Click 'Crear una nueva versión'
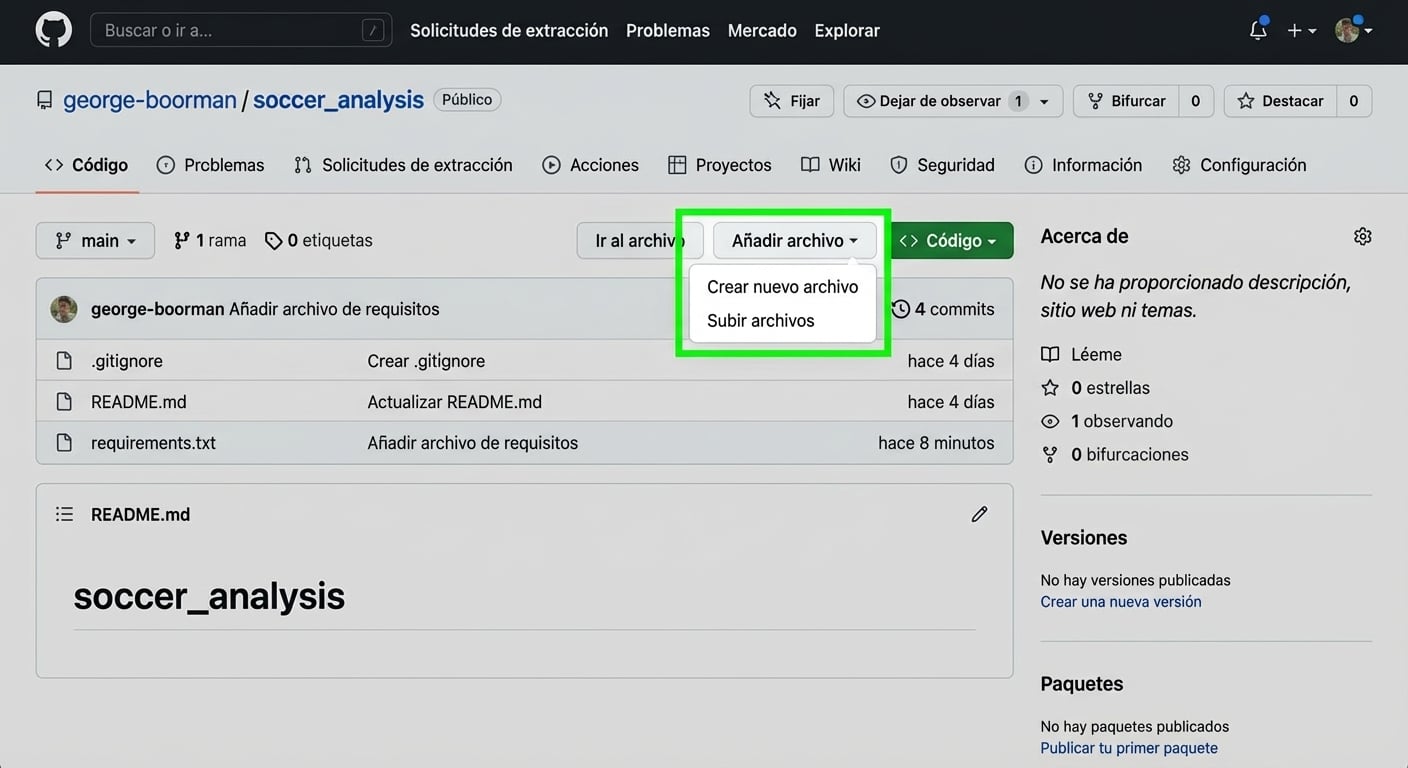This screenshot has height=768, width=1408. pos(1121,602)
